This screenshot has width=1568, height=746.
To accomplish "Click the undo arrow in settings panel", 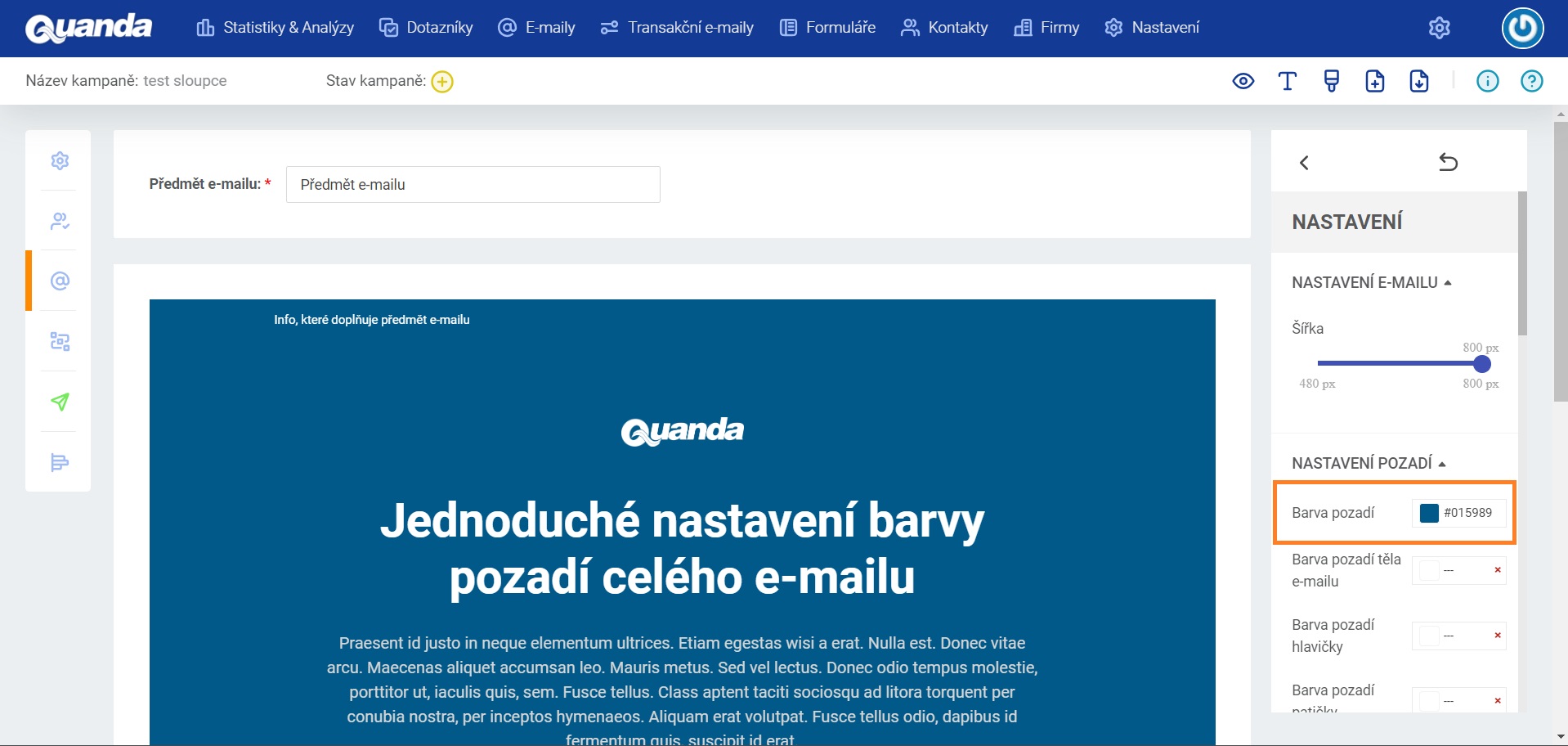I will point(1448,162).
